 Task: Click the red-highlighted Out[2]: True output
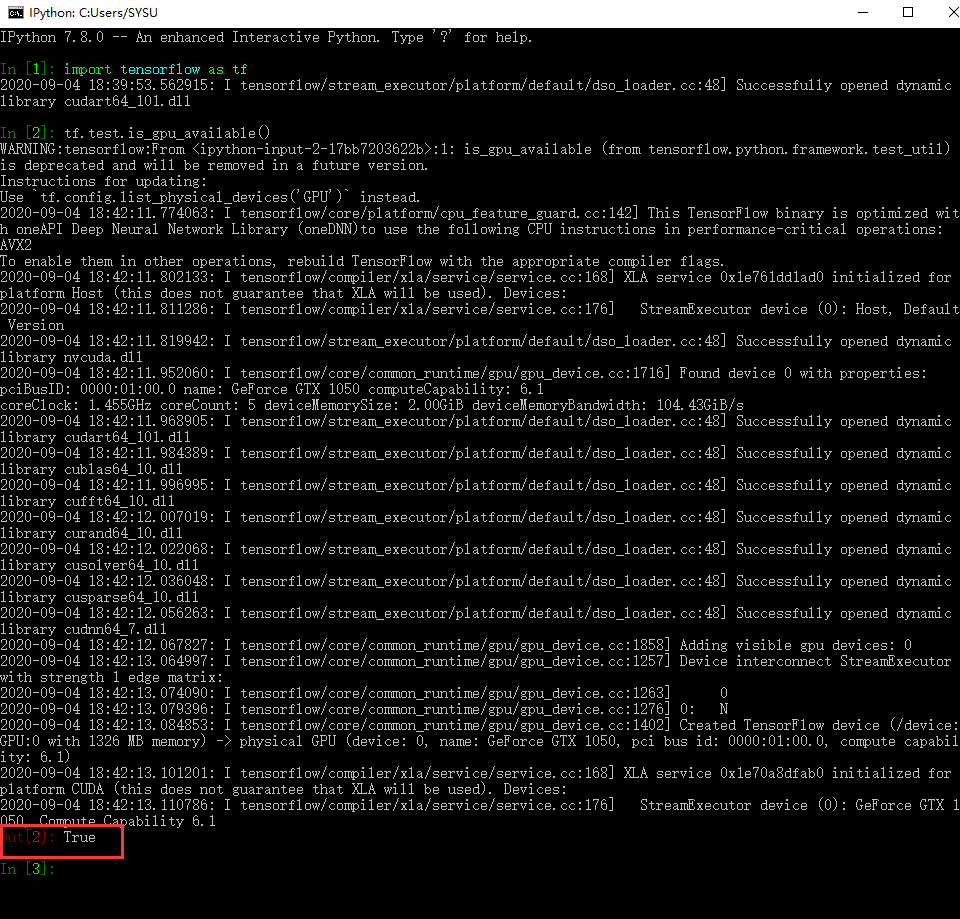click(x=60, y=841)
